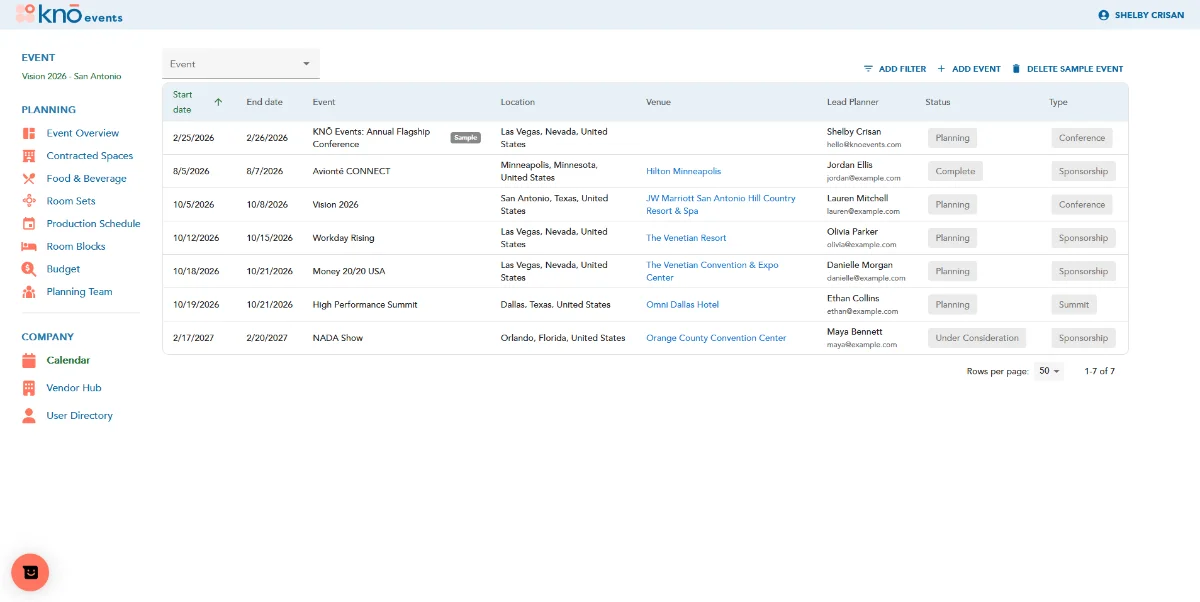Click Planning status in Vision 2026 row
Screen dimensions: 1200x602
(x=952, y=205)
